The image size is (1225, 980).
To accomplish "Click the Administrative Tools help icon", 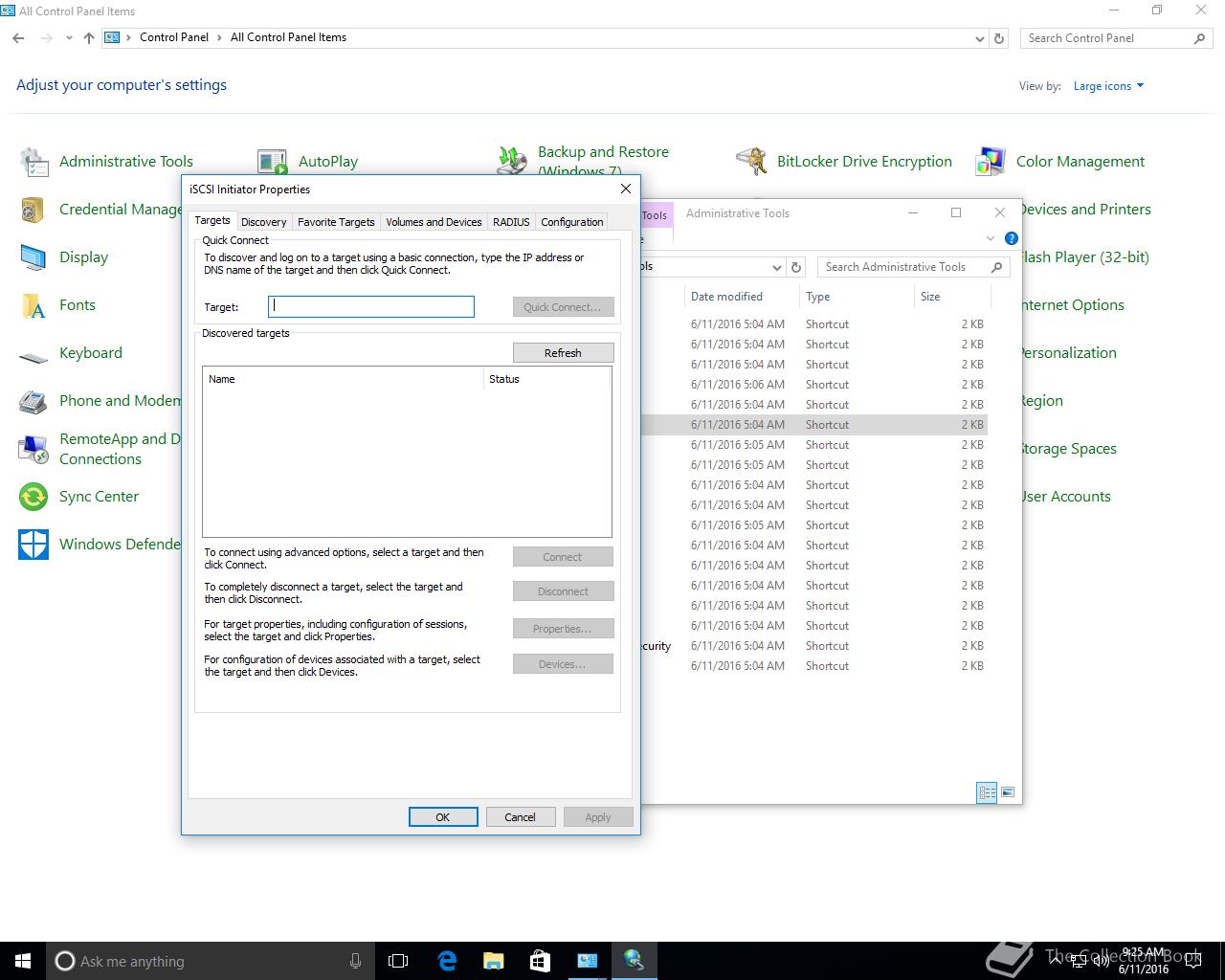I will 1012,238.
